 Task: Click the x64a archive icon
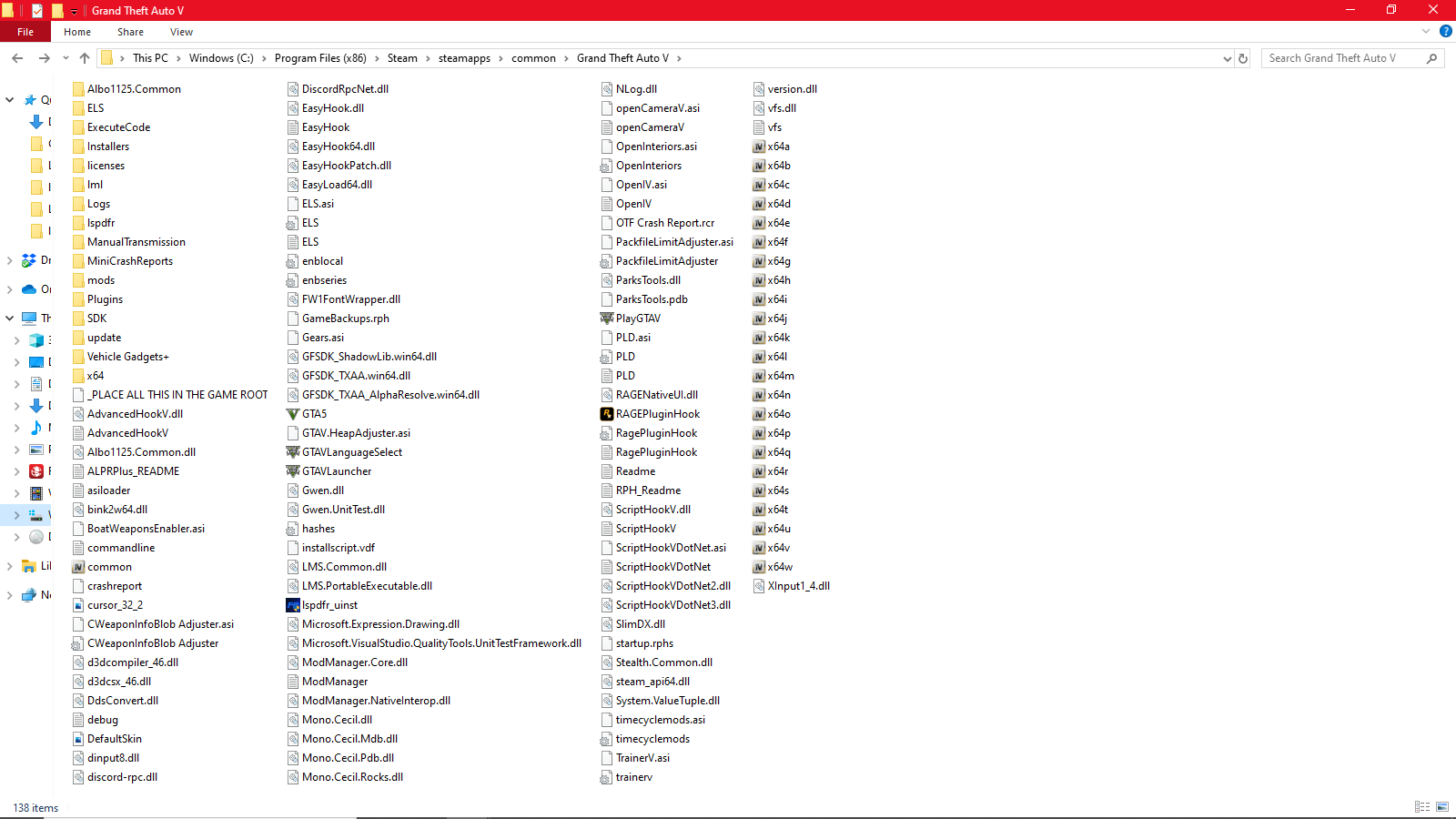click(759, 147)
